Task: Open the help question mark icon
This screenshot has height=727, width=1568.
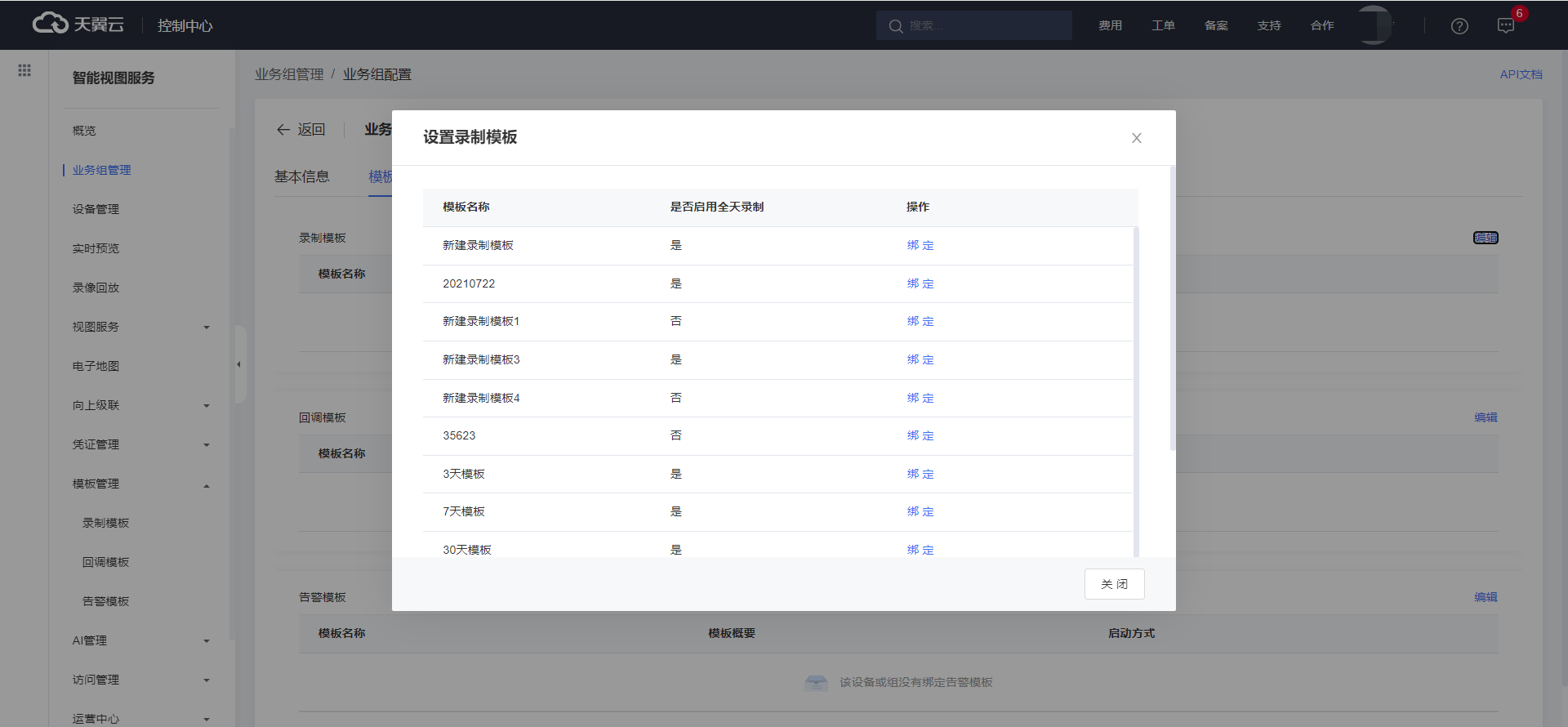Action: pos(1459,26)
